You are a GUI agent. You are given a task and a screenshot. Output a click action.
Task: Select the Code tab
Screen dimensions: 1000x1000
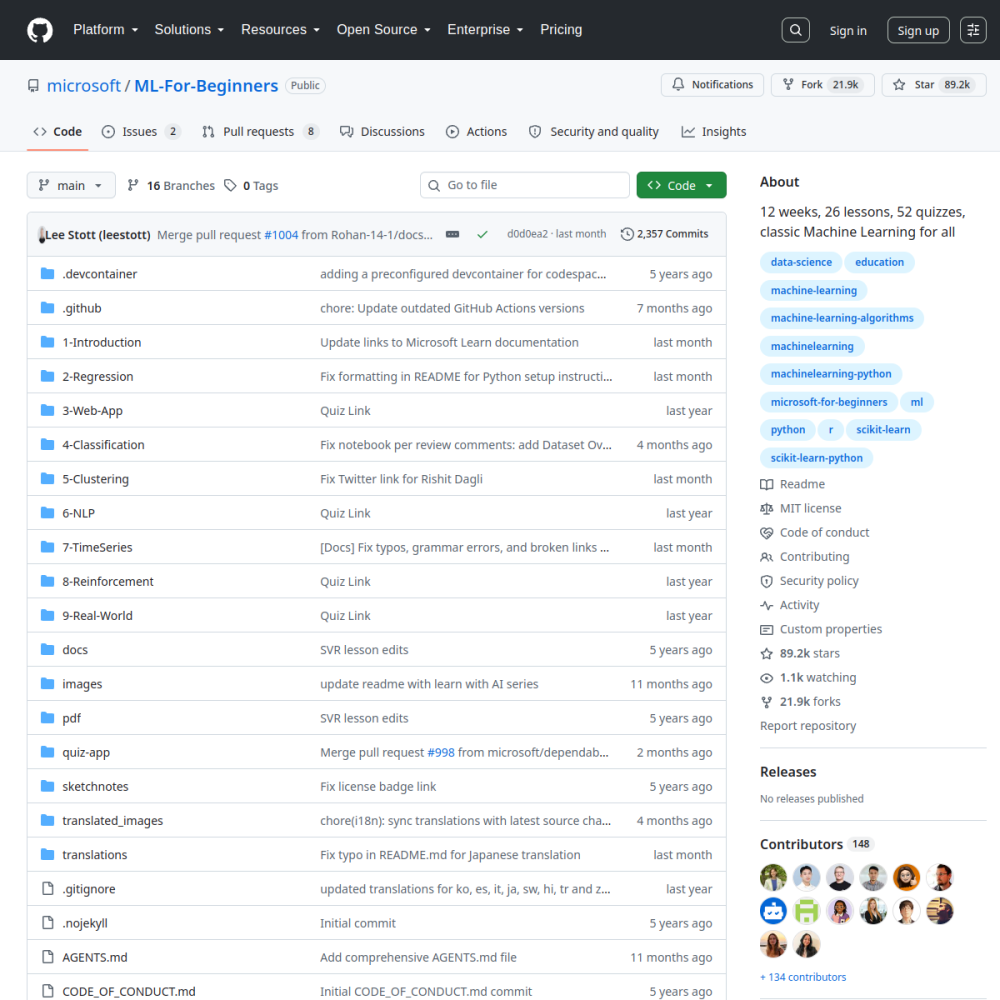point(57,132)
